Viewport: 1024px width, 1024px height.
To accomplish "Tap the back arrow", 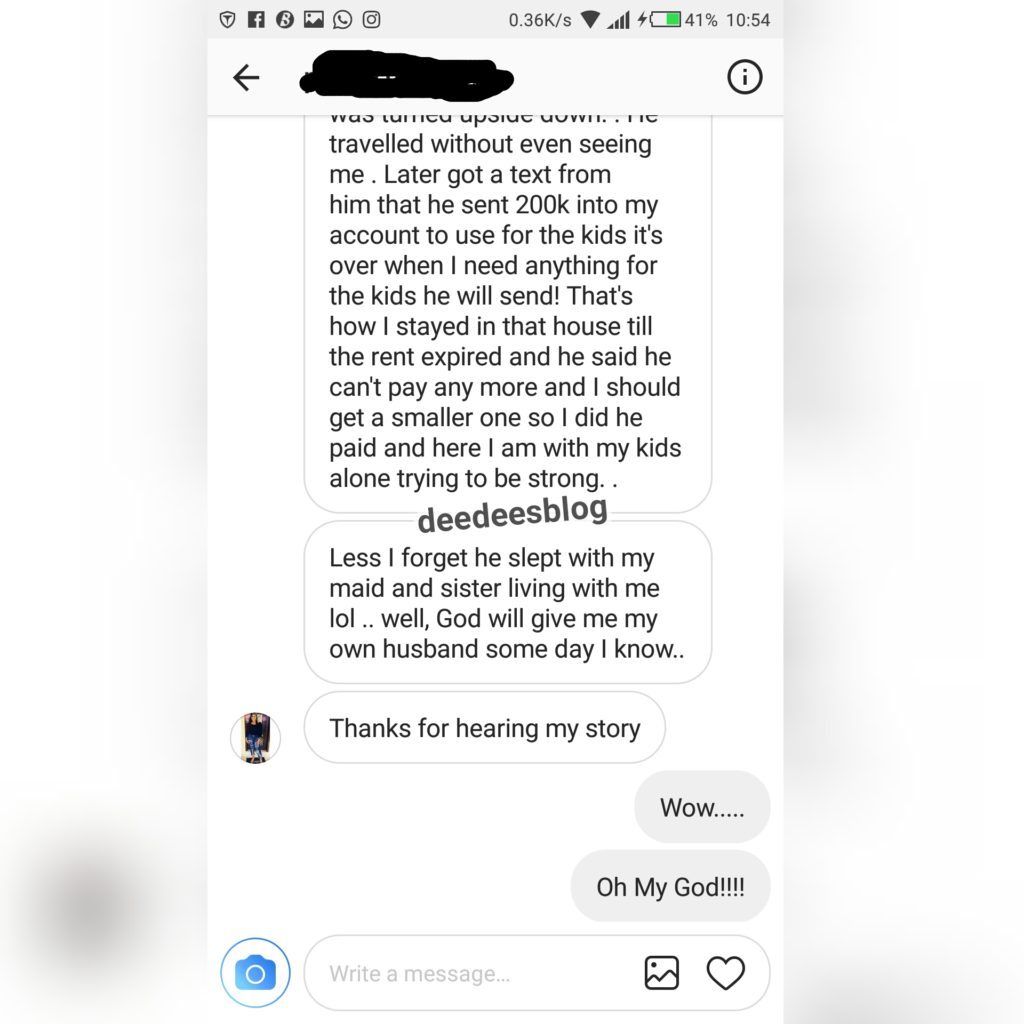I will point(246,78).
